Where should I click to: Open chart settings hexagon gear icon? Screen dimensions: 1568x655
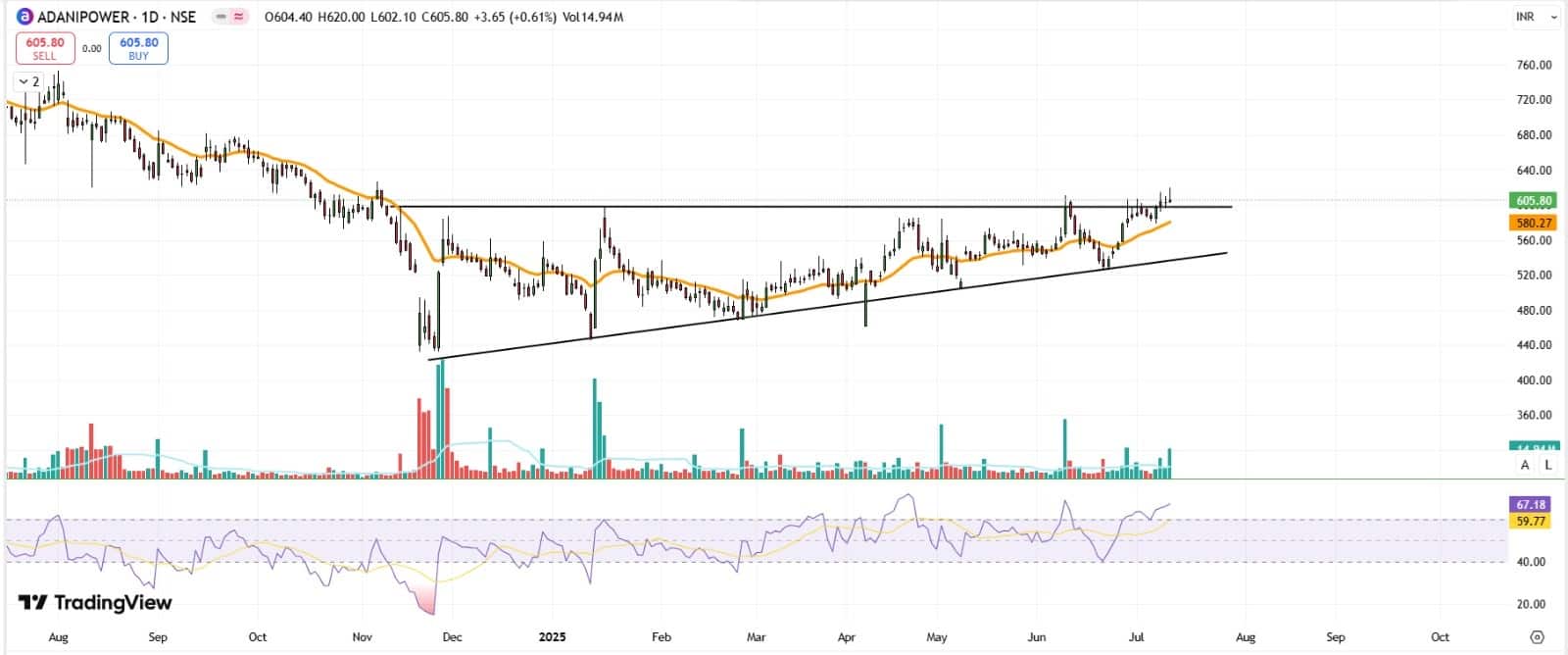[1537, 636]
